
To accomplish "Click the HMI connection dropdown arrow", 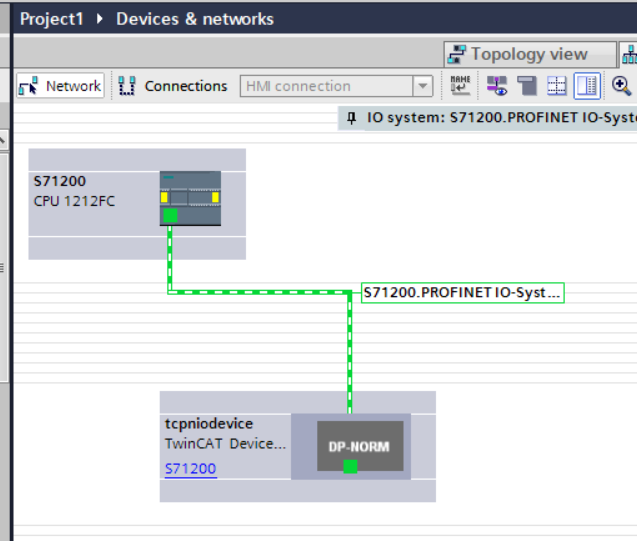I will click(x=422, y=86).
